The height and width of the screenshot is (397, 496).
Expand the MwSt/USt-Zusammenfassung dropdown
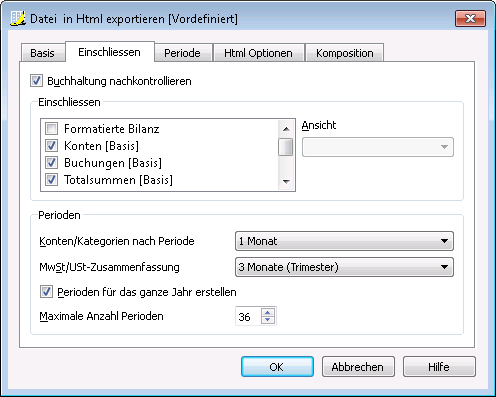pos(344,267)
